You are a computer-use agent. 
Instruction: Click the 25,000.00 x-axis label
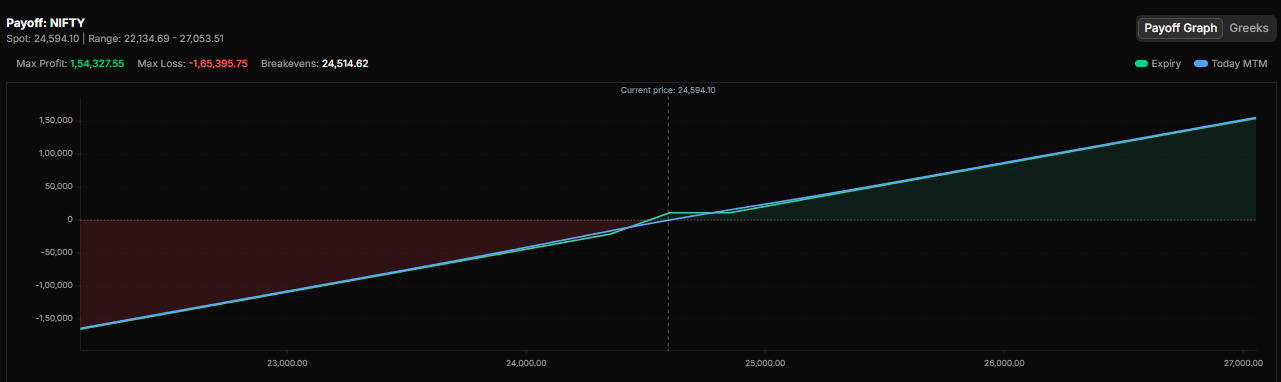tap(765, 363)
